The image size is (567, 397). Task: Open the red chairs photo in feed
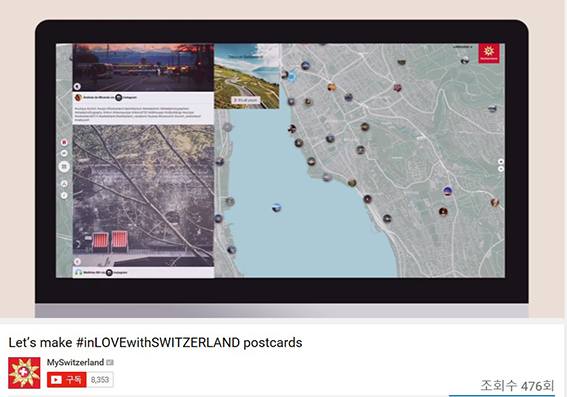[143, 196]
